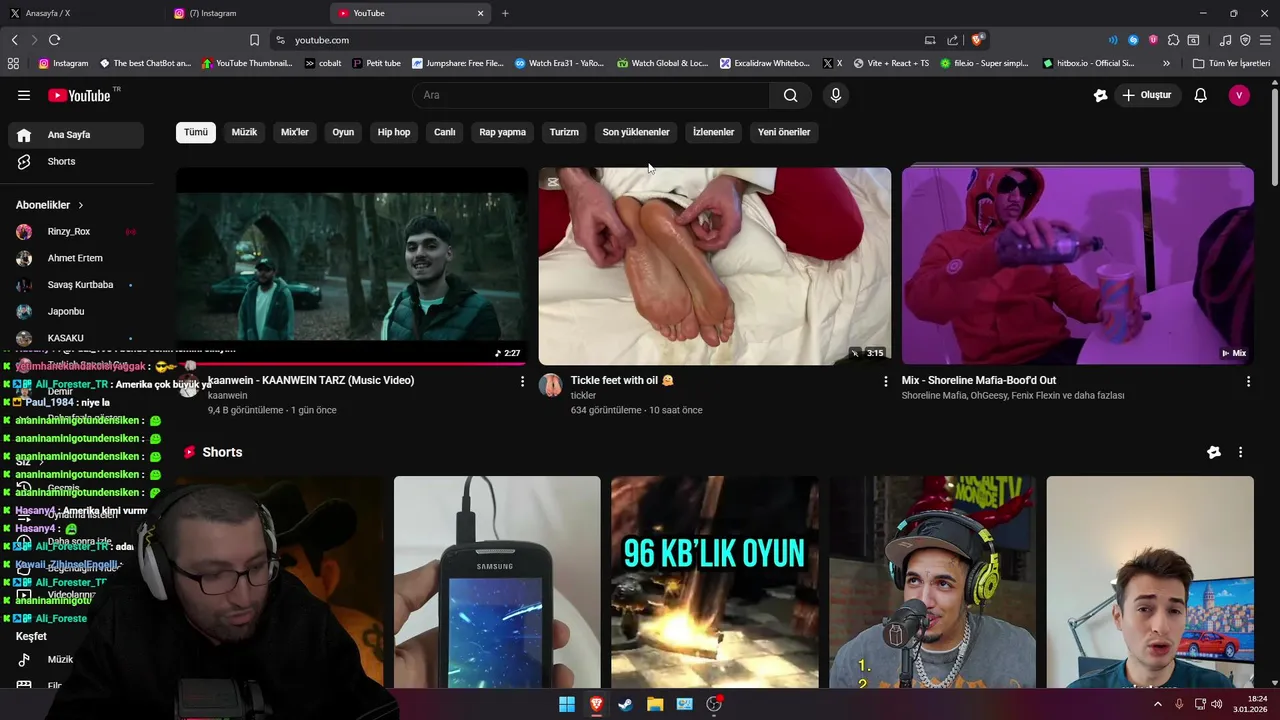Go back in browser

click(x=14, y=40)
